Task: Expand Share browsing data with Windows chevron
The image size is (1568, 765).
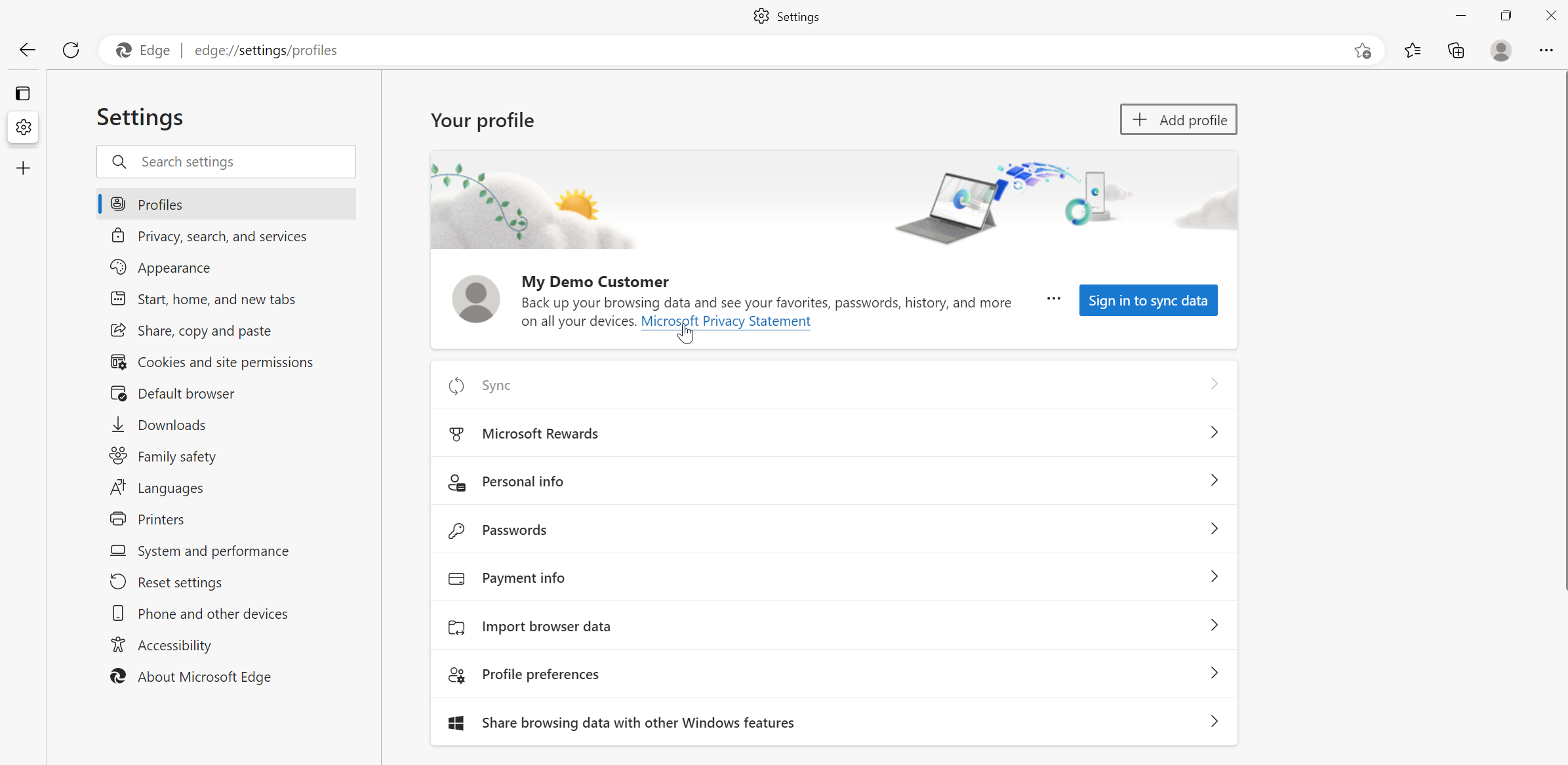Action: pyautogui.click(x=1214, y=722)
